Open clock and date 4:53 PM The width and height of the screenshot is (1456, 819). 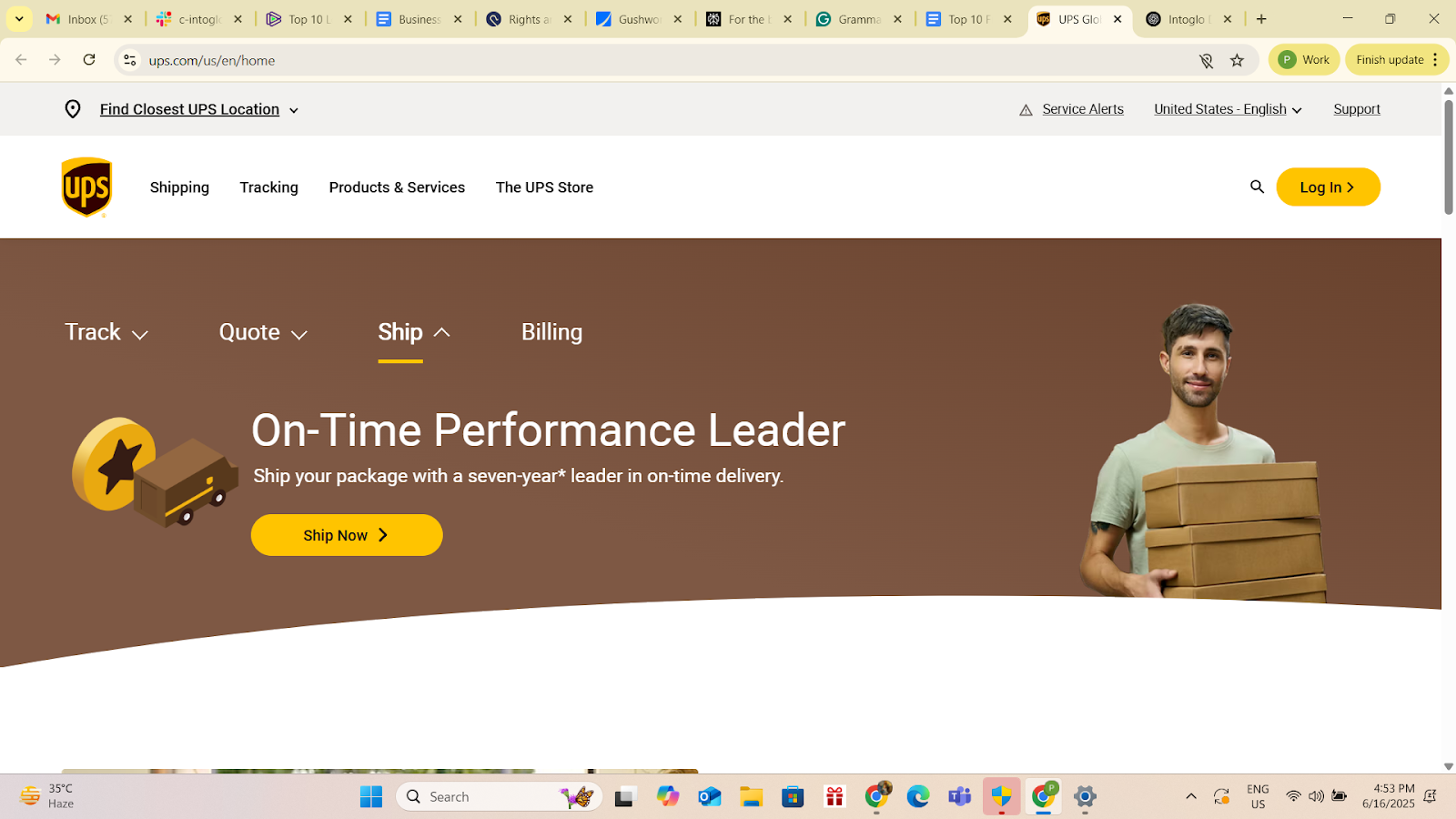click(x=1389, y=796)
